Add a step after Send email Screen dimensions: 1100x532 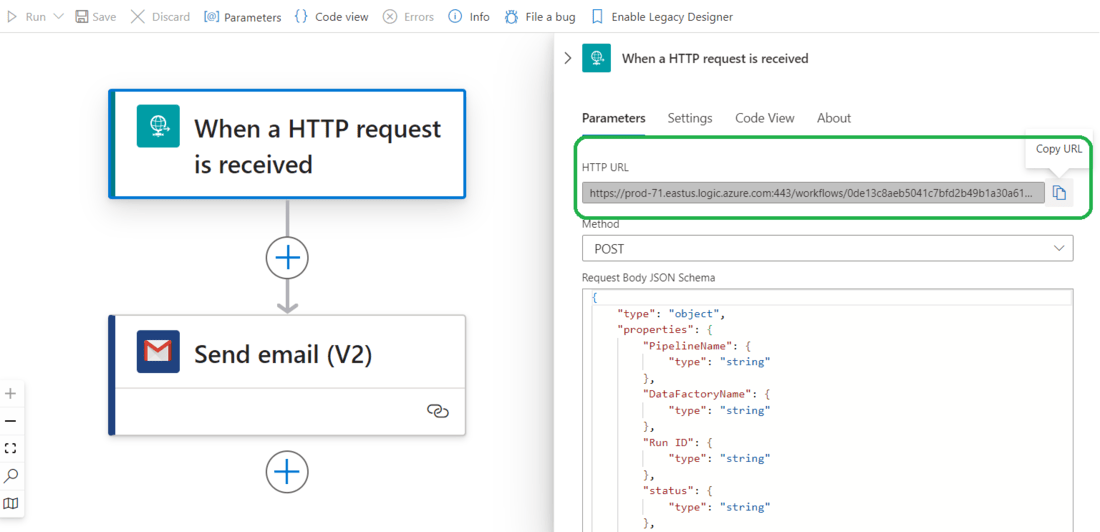click(x=287, y=472)
